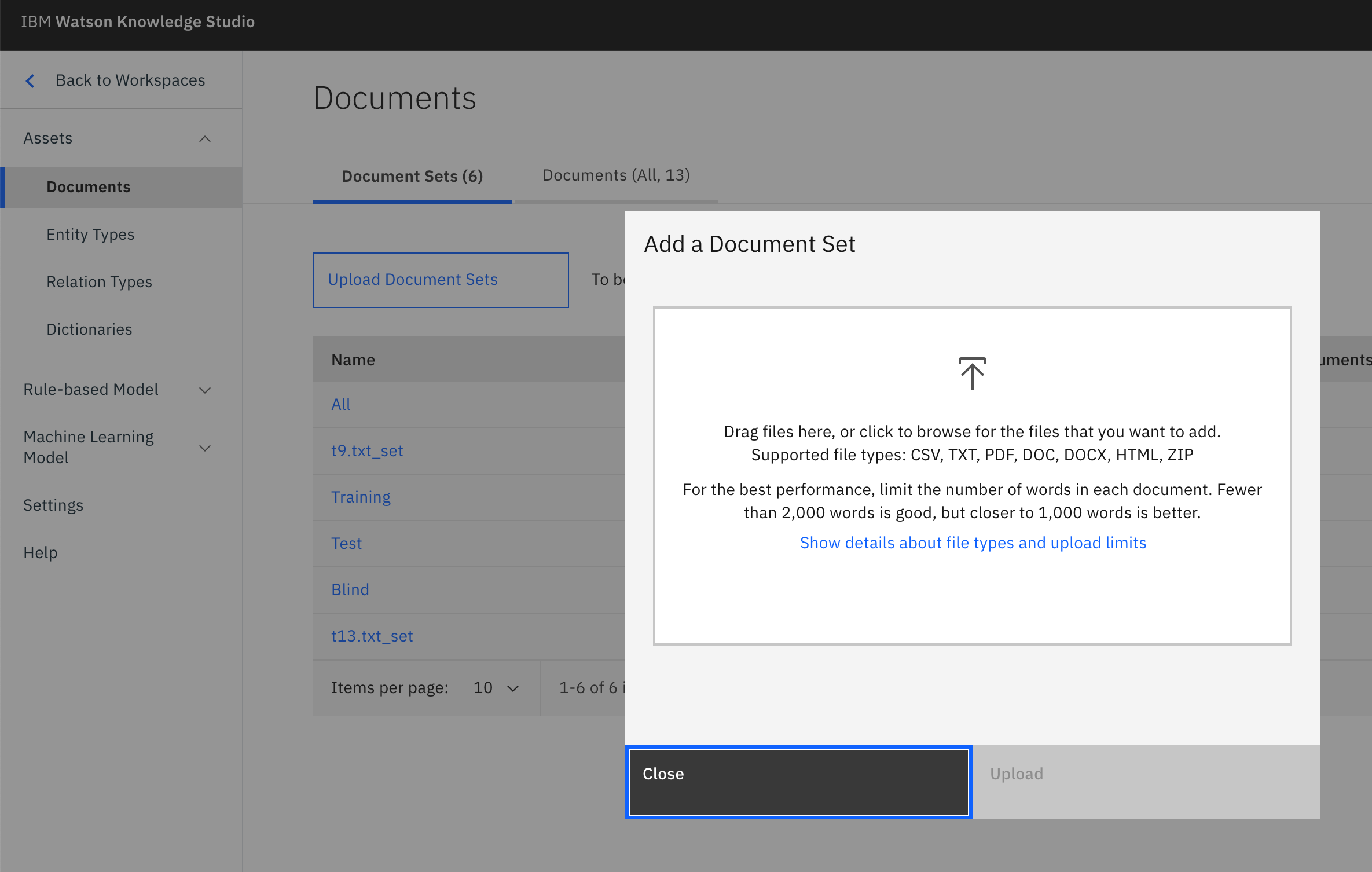This screenshot has width=1372, height=872.
Task: Collapse the Assets section chevron
Action: click(x=205, y=139)
